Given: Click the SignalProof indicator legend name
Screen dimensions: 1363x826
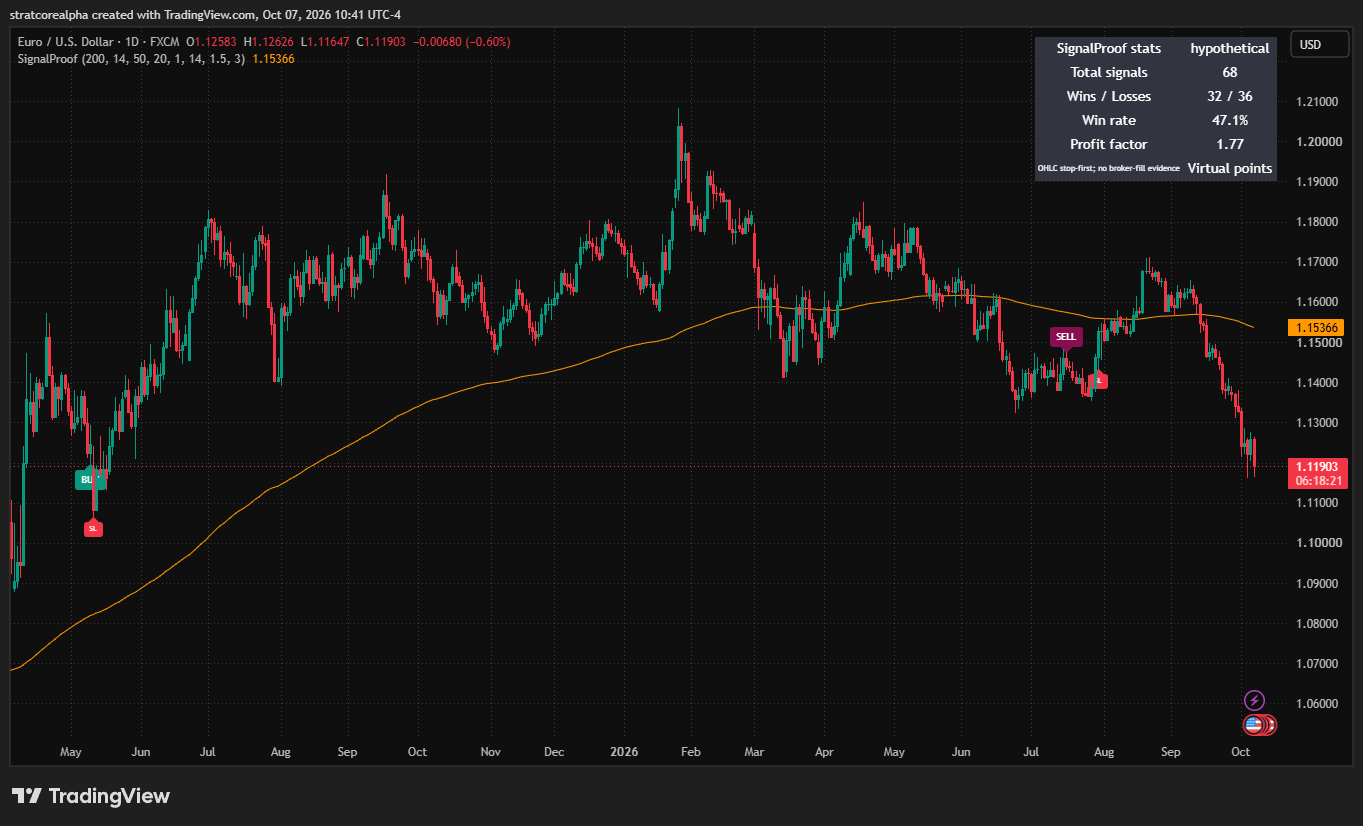Looking at the screenshot, I should tap(49, 59).
